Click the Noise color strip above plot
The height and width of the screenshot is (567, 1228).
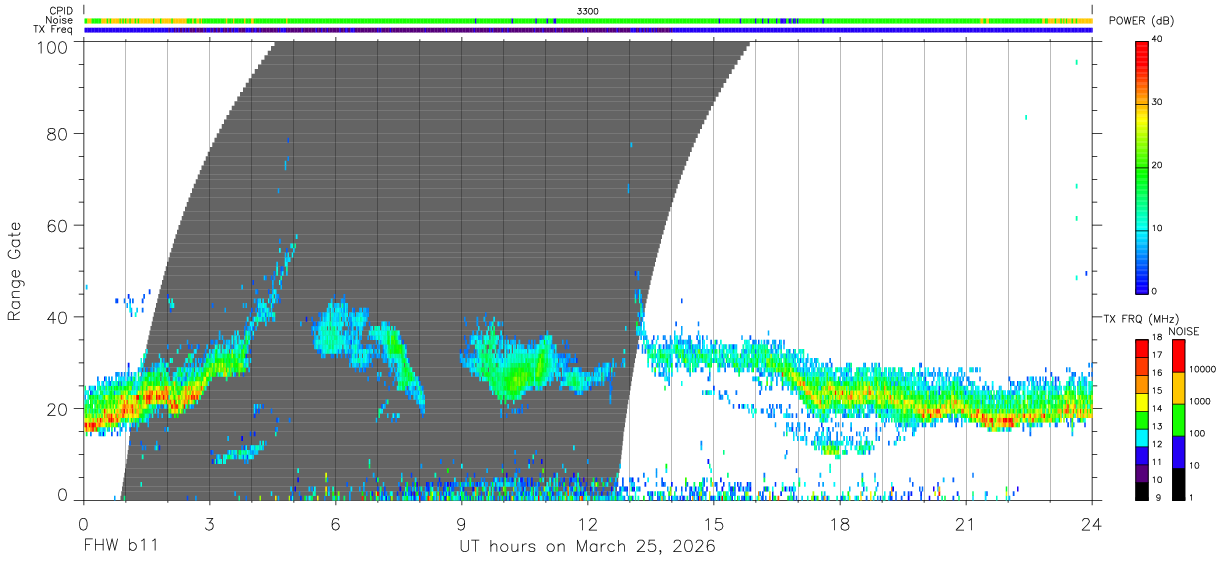588,20
